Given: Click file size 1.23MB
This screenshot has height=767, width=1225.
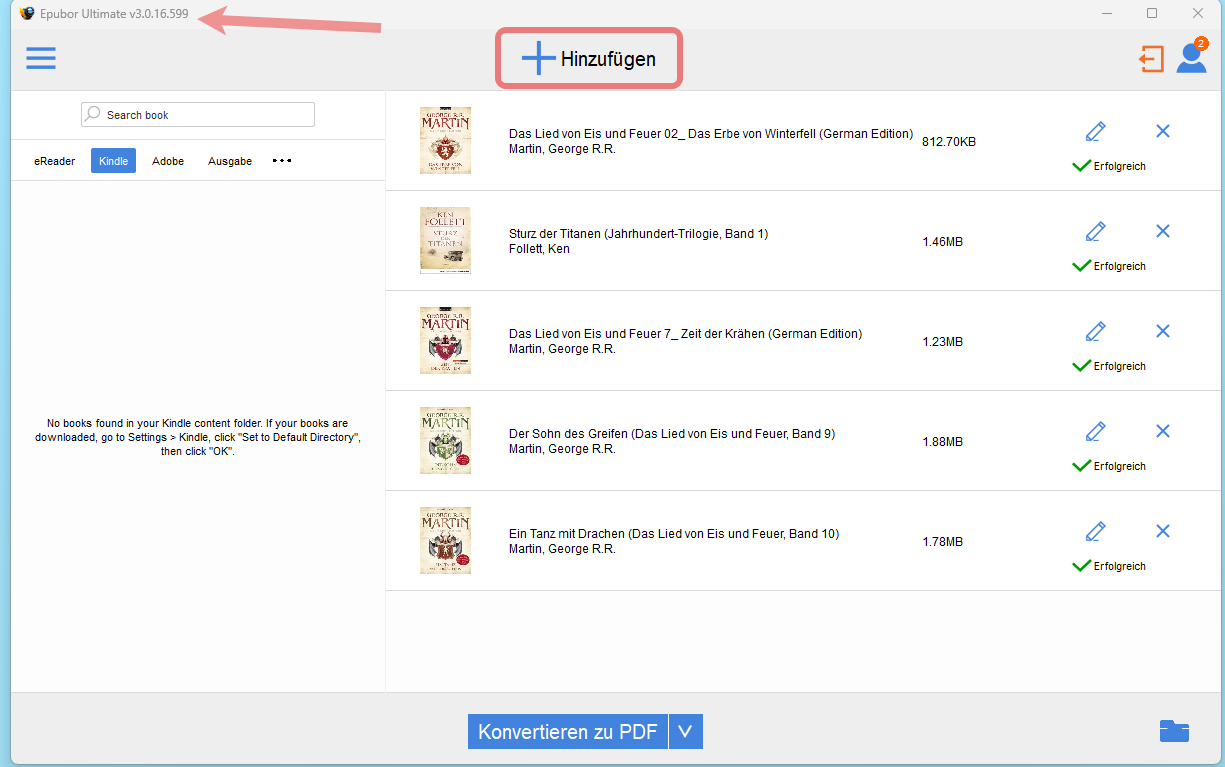Looking at the screenshot, I should click(x=943, y=342).
